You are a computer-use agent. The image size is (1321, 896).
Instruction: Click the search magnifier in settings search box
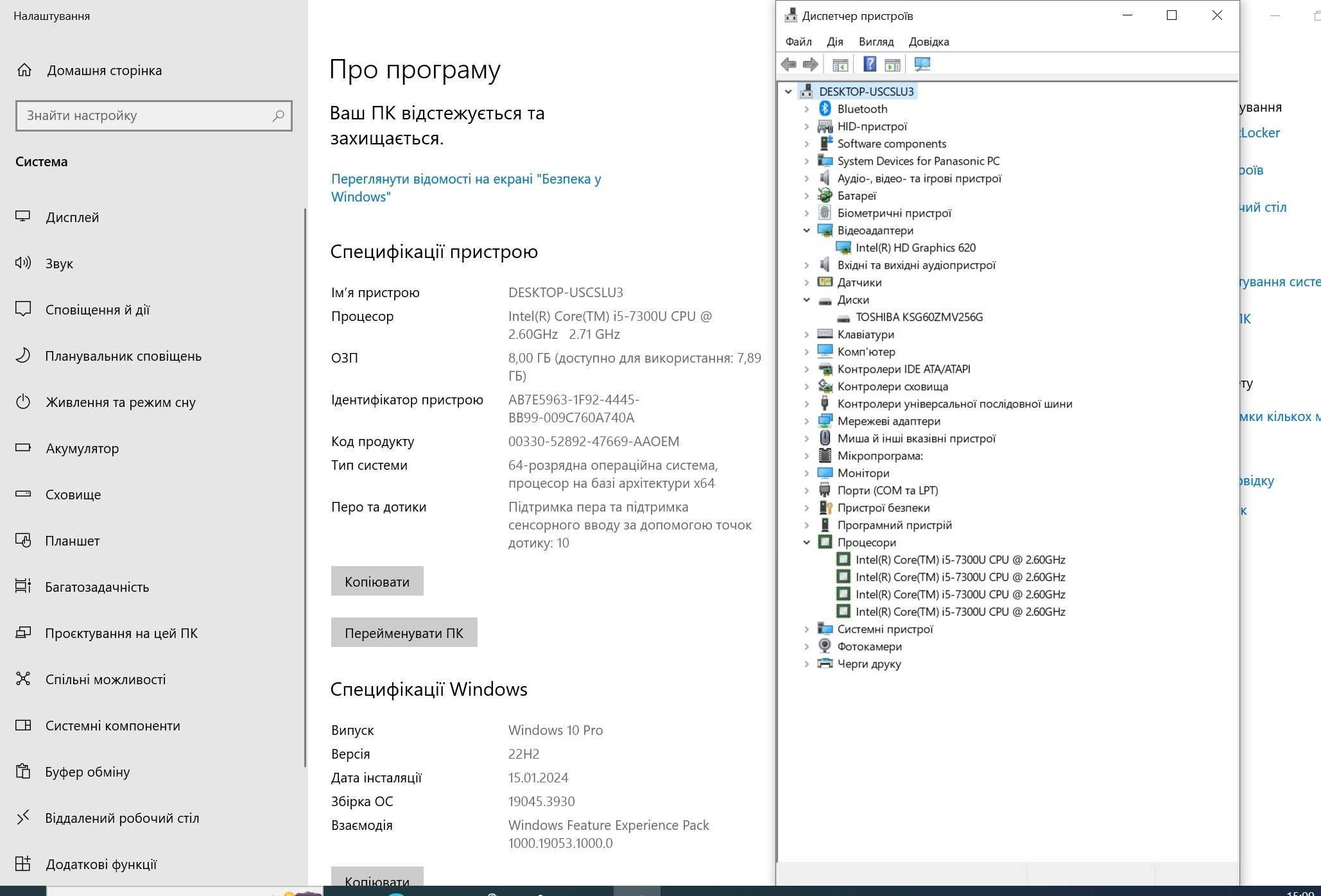click(278, 116)
